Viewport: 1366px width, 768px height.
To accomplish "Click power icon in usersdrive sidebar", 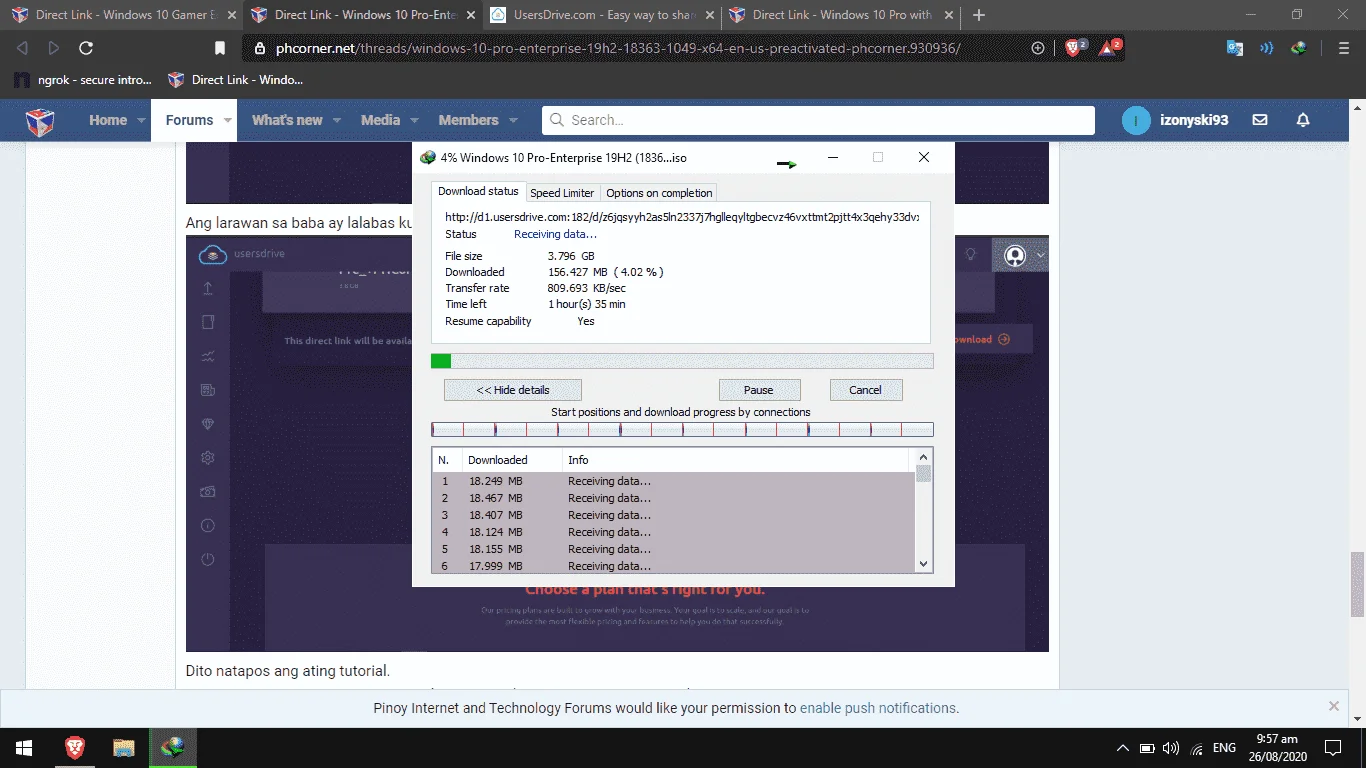I will point(208,559).
